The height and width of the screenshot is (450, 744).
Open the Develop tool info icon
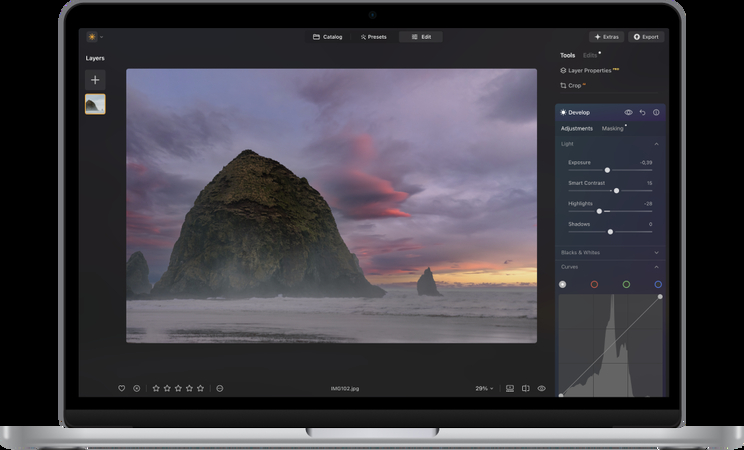point(656,112)
